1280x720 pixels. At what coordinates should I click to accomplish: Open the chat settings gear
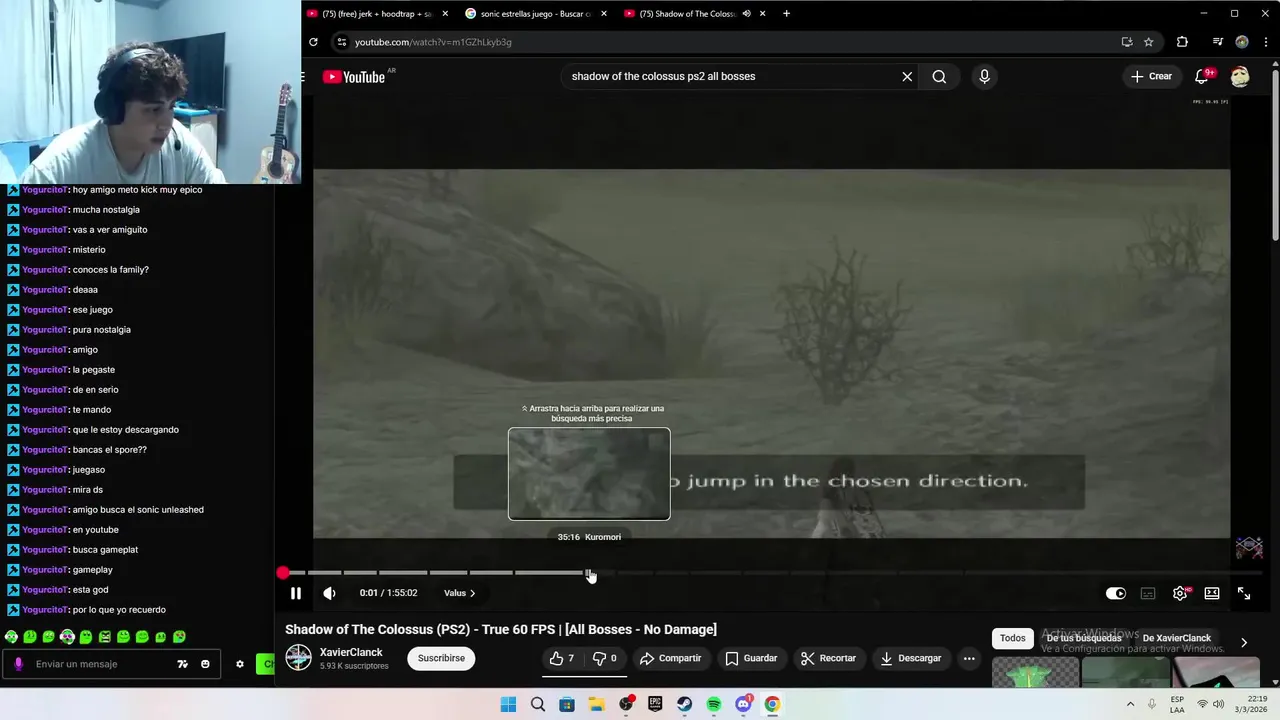[239, 664]
